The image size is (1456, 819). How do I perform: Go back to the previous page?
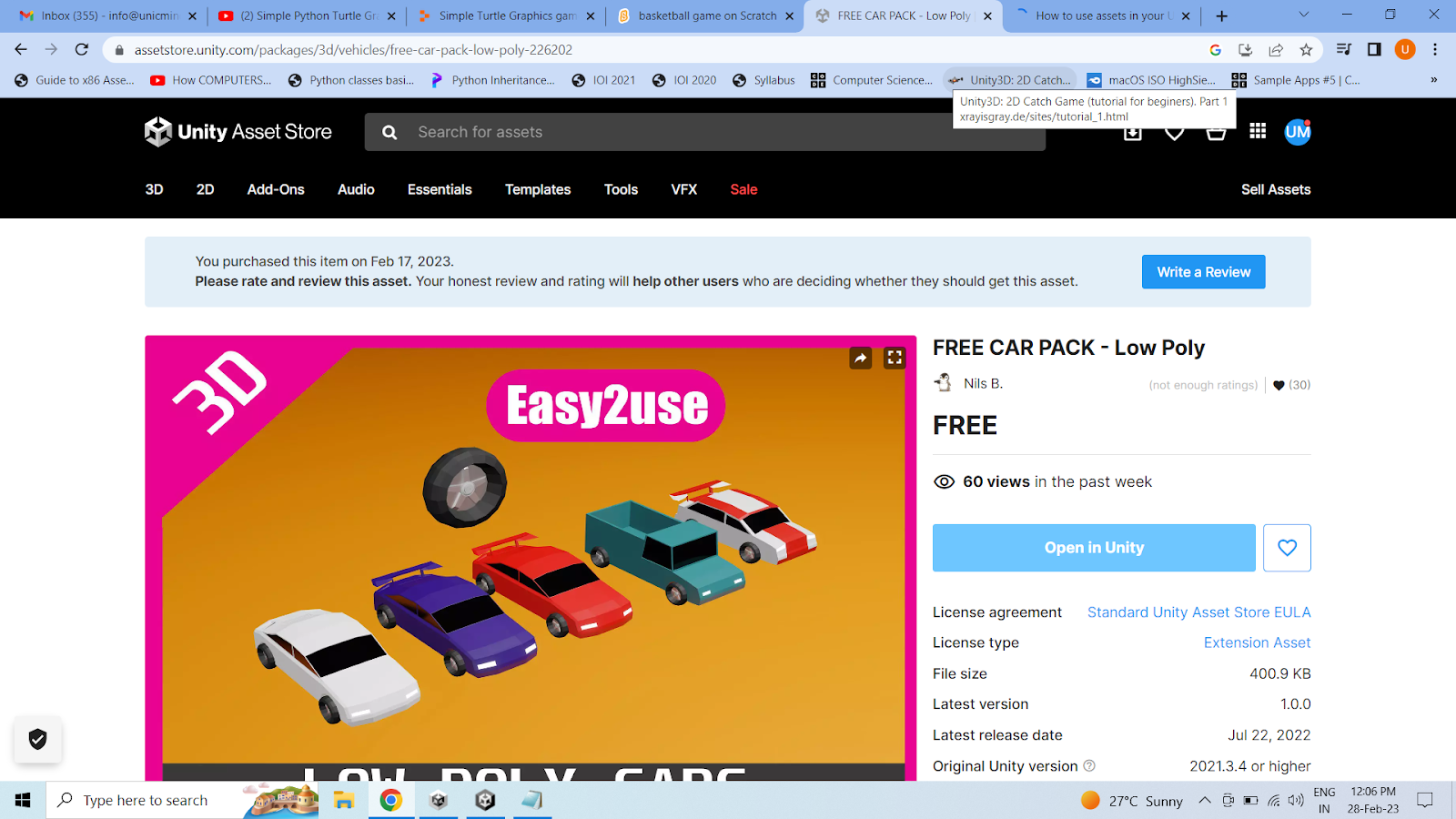(x=21, y=49)
